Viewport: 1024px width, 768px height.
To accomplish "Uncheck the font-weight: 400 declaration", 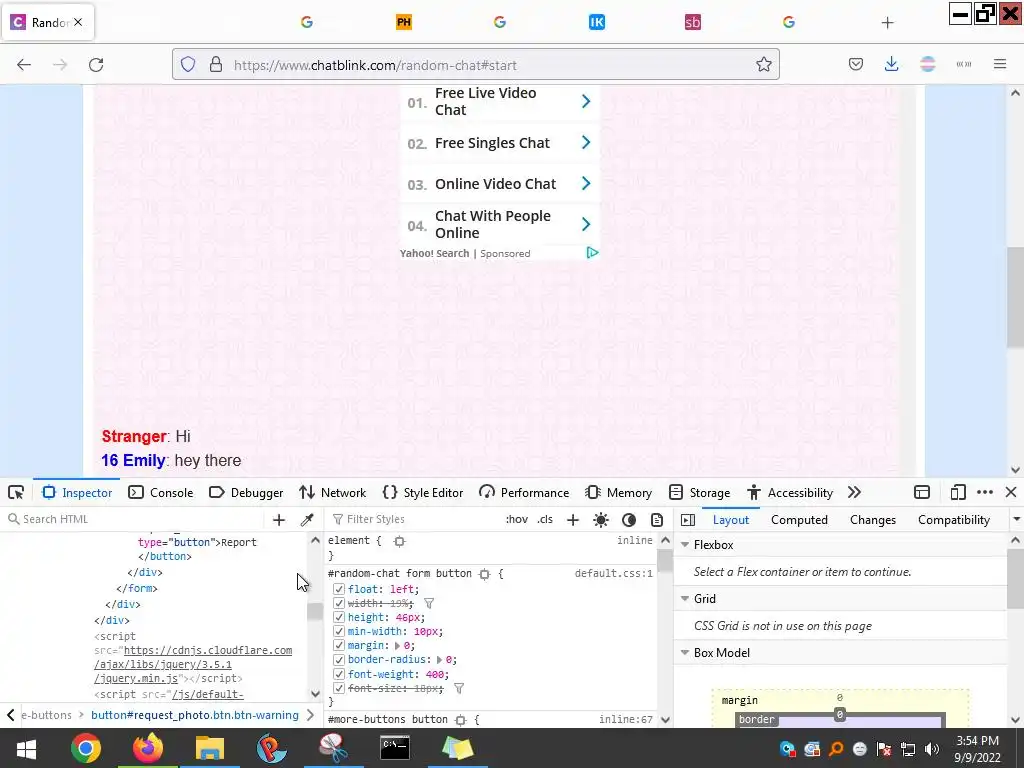I will [338, 674].
